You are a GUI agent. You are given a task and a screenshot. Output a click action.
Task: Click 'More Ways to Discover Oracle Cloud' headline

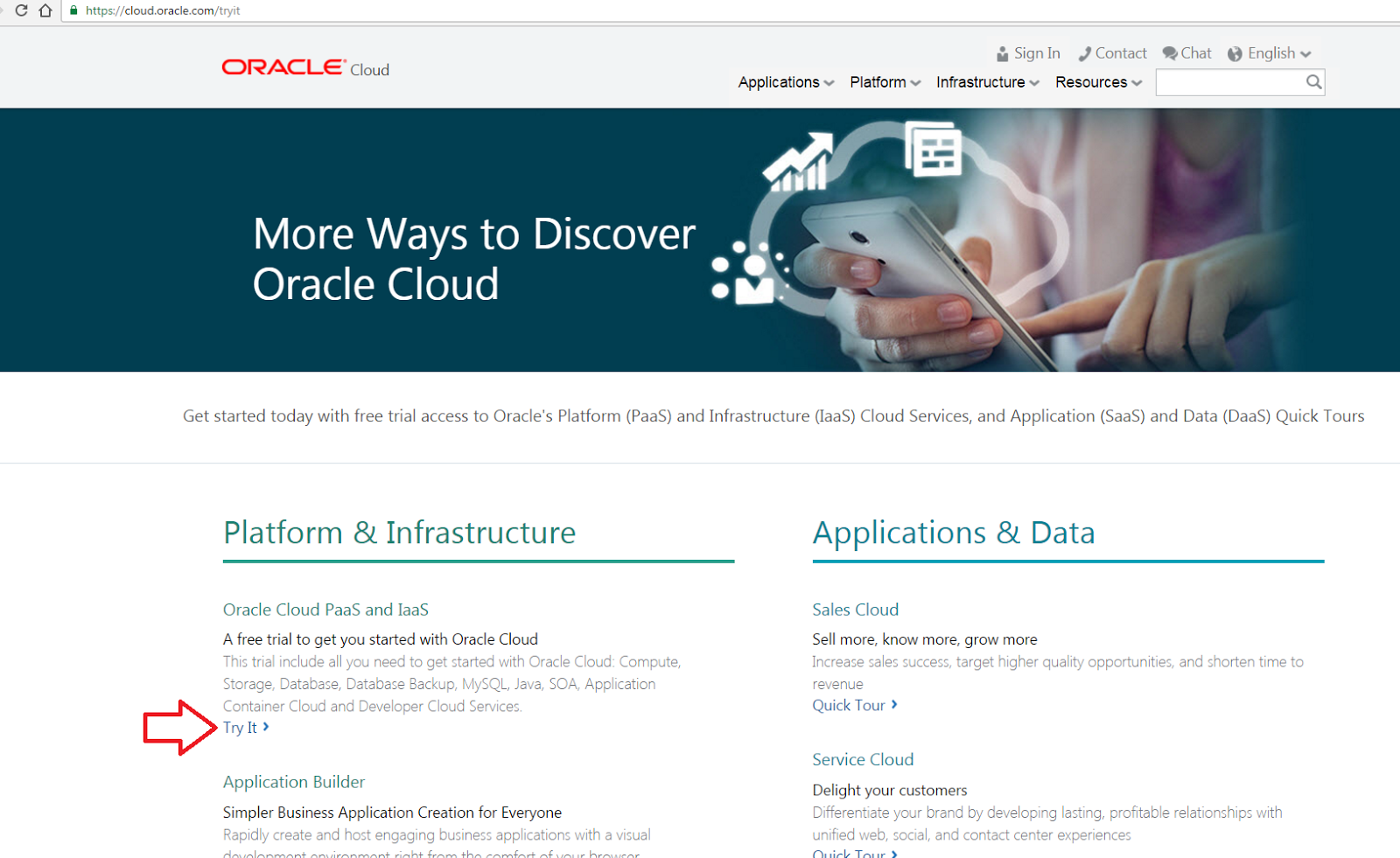coord(474,259)
